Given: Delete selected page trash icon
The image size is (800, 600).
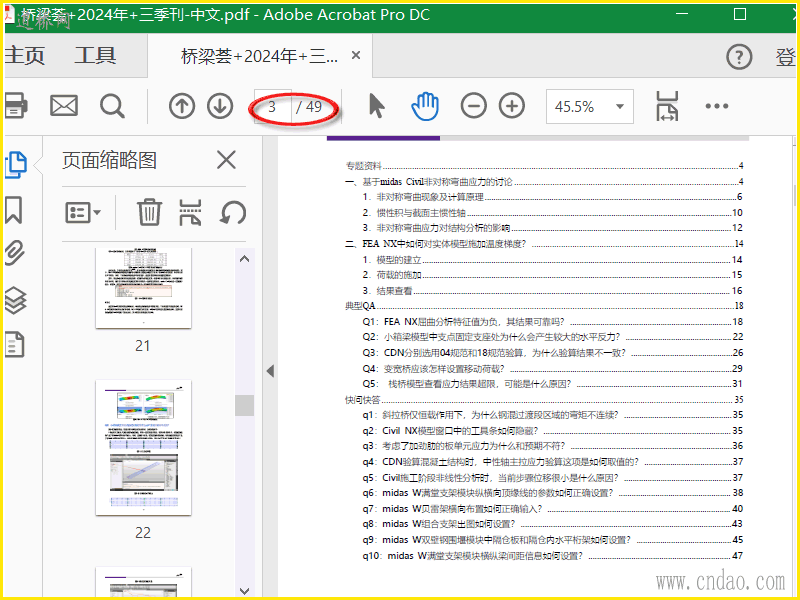Looking at the screenshot, I should coord(149,212).
